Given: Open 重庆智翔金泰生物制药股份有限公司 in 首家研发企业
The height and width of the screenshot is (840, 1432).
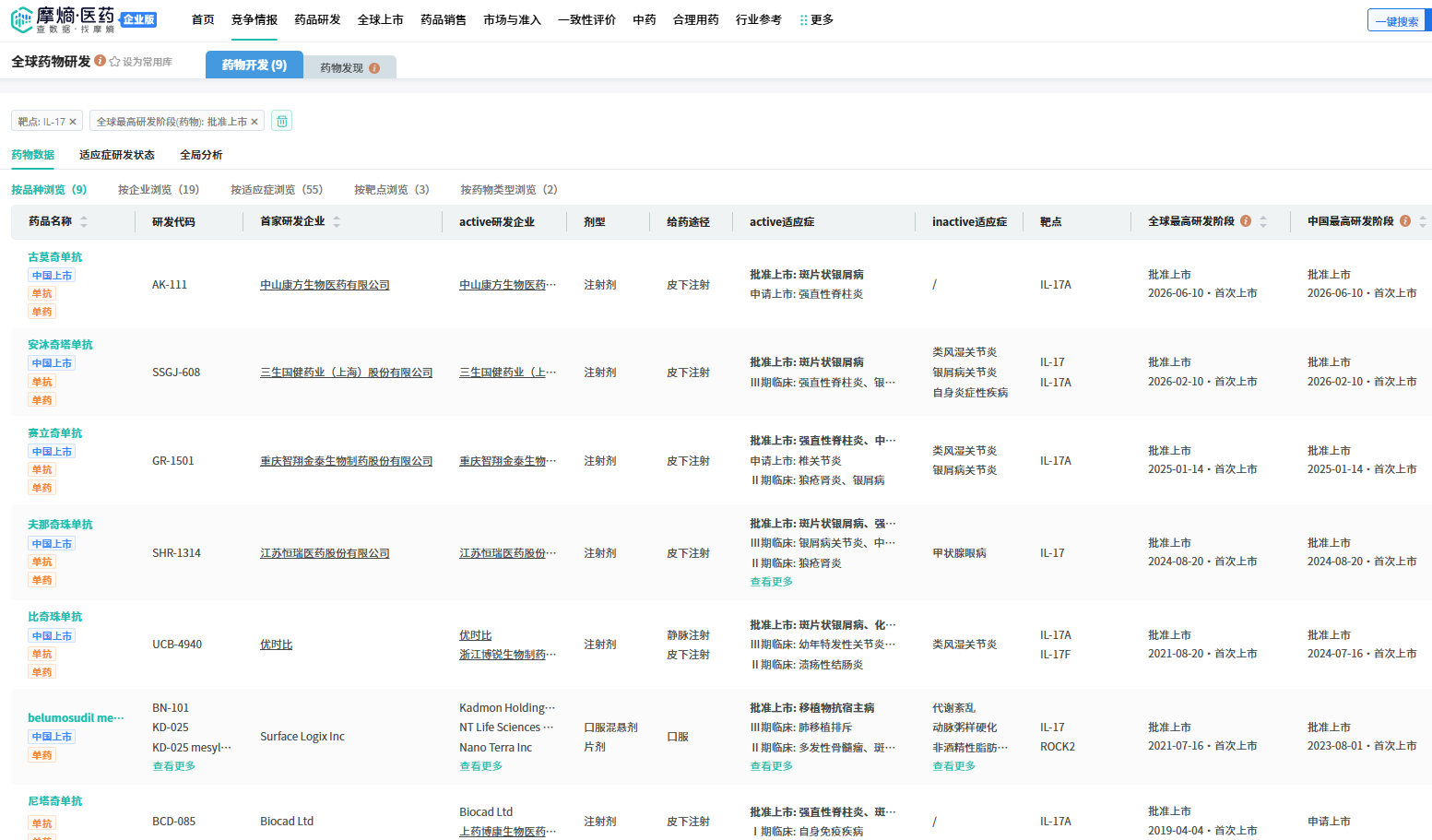Looking at the screenshot, I should pos(346,461).
